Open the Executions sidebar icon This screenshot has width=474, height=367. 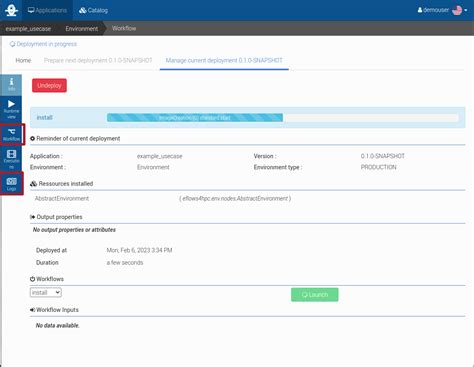click(11, 159)
